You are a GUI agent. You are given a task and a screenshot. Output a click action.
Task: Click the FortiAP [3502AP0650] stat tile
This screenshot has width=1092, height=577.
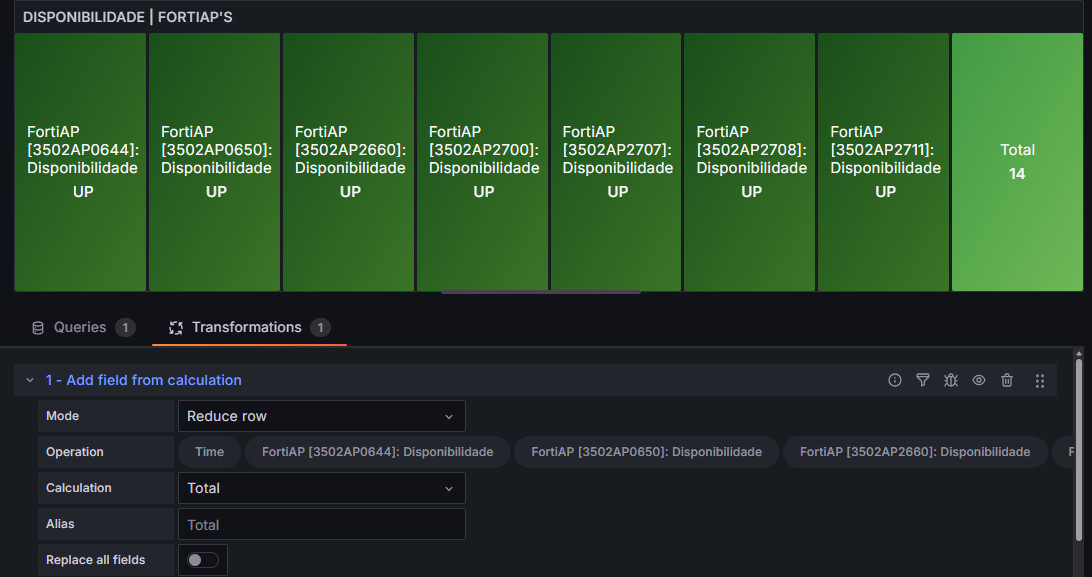(x=214, y=162)
